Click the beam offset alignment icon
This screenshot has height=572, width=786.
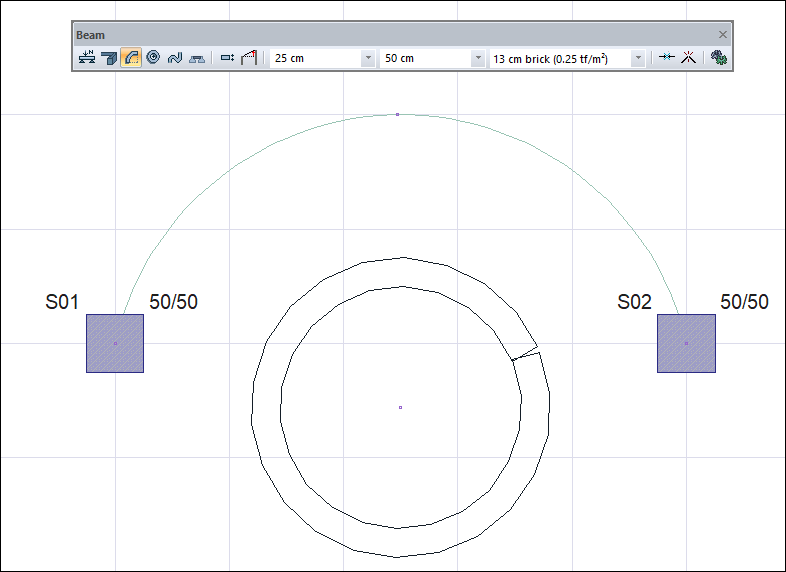tap(227, 58)
